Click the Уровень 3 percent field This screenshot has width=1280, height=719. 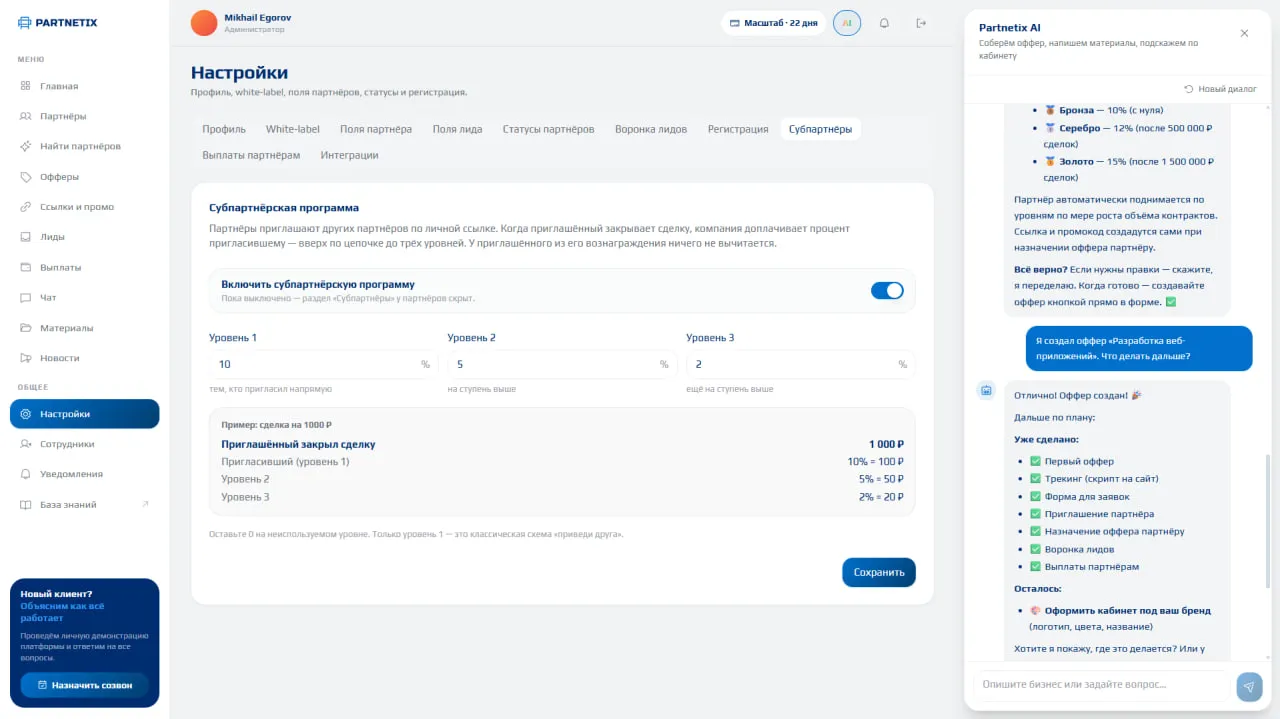(800, 364)
